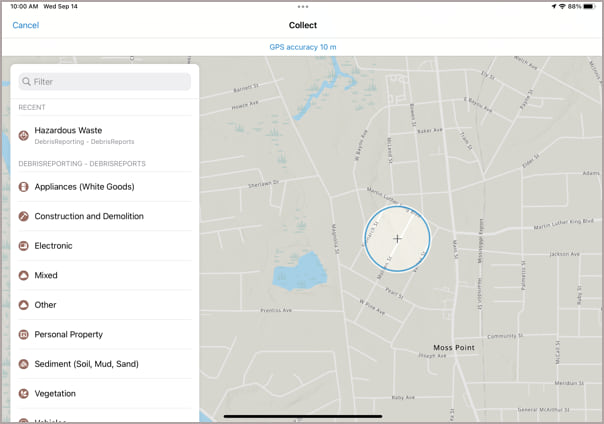Viewport: 604px width, 424px height.
Task: Tap the Wi-Fi icon in status bar
Action: pos(562,7)
